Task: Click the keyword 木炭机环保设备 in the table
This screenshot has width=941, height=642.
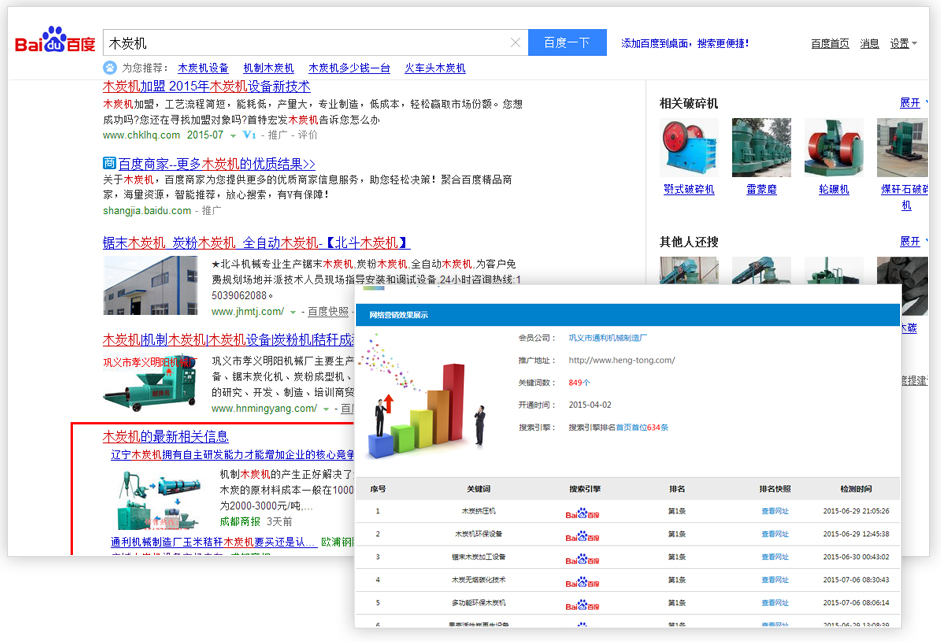Action: coord(478,534)
